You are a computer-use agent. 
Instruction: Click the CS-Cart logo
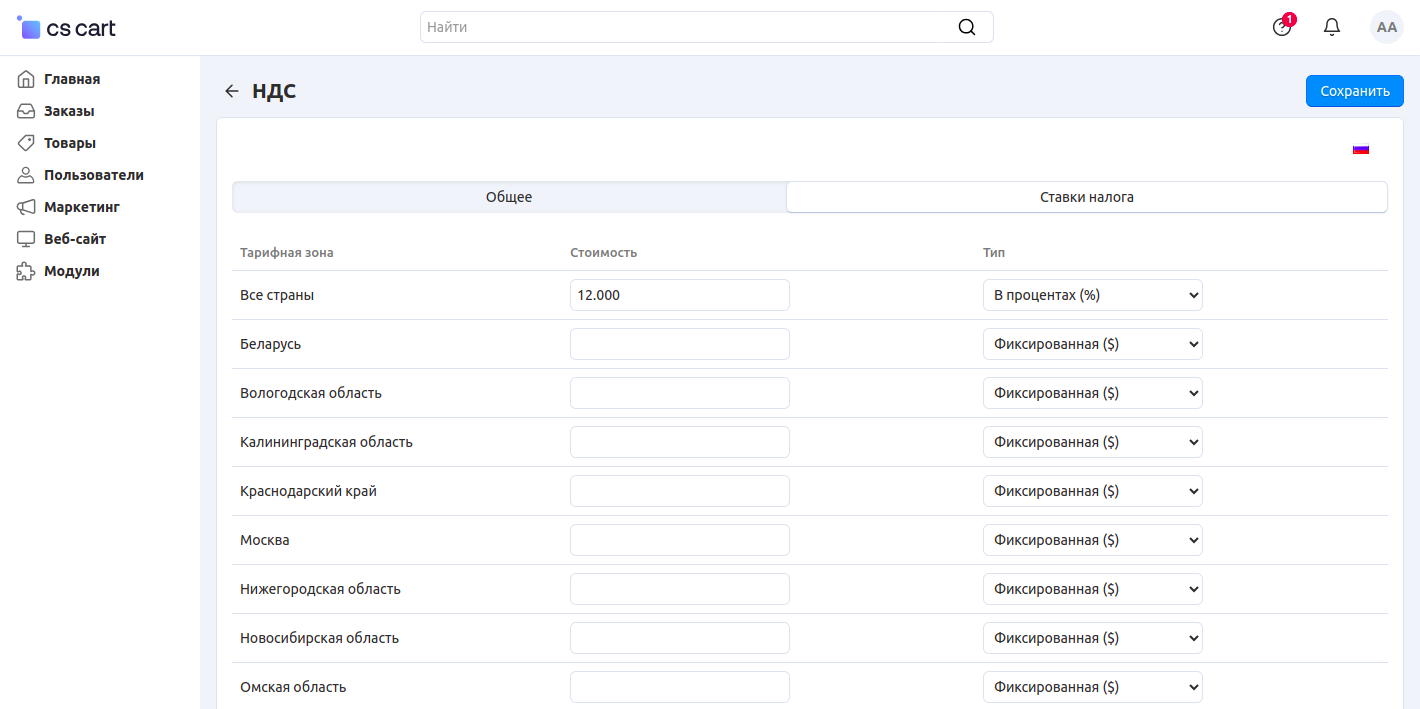[x=67, y=28]
